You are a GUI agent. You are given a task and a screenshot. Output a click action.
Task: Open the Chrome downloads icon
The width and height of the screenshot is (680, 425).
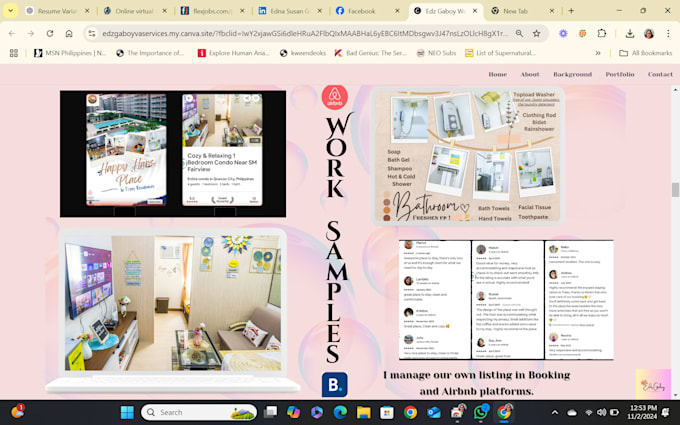[x=630, y=33]
